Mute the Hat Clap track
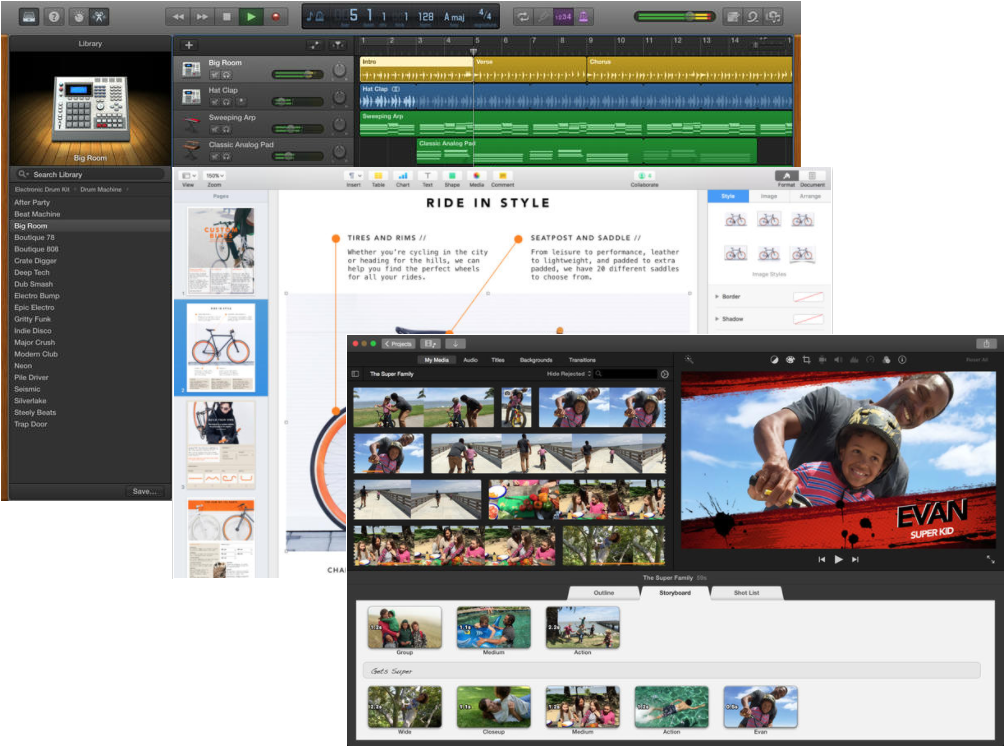 (x=214, y=102)
